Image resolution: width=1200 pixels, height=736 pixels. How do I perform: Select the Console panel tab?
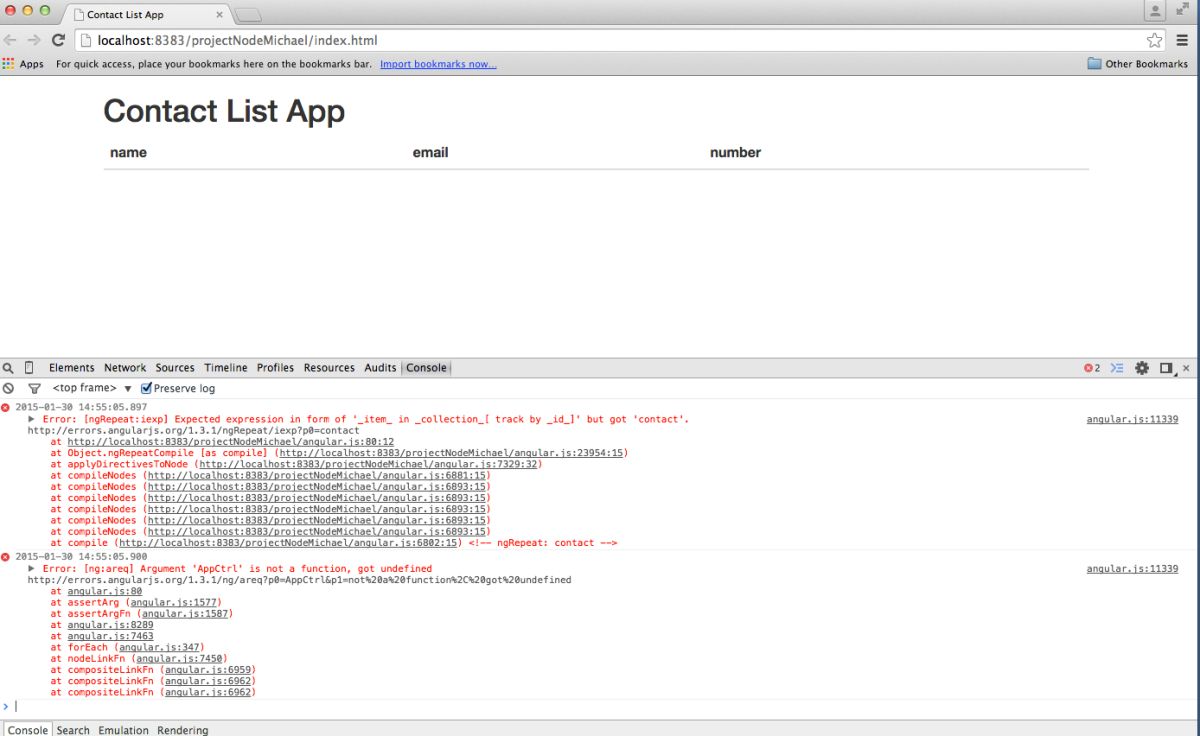426,368
